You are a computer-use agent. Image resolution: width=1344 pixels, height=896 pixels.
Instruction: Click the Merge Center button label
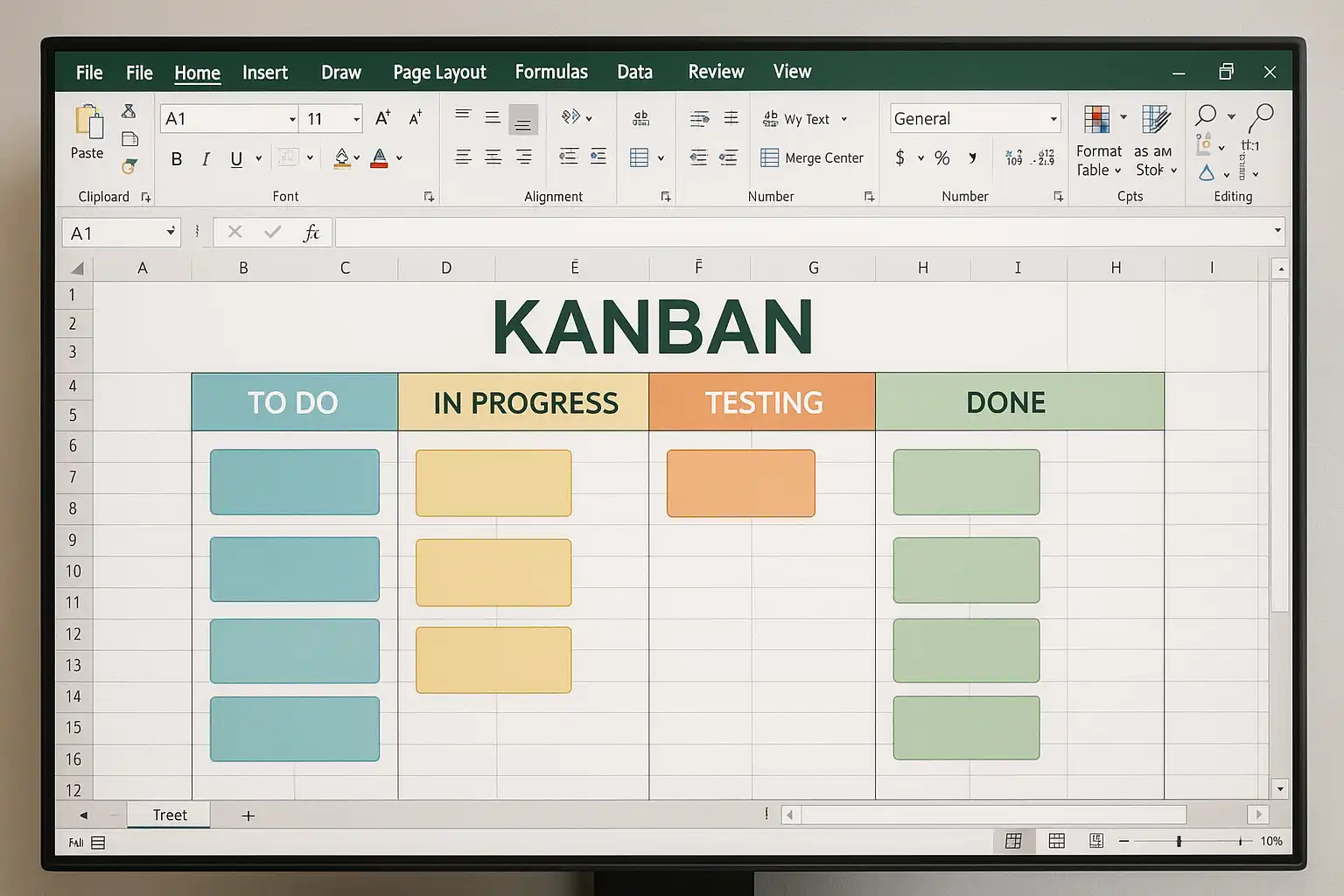coord(824,158)
